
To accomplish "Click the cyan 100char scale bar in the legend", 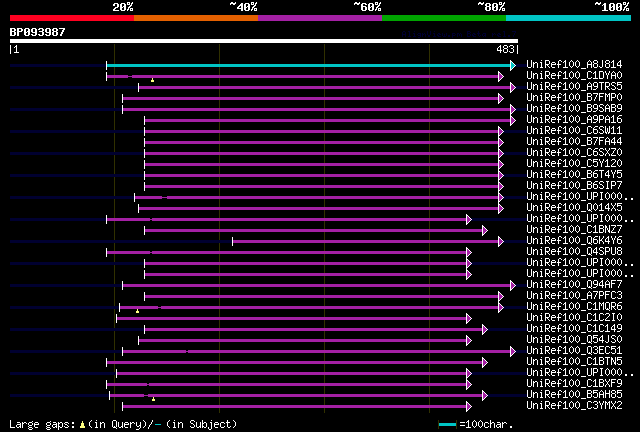I will point(447,425).
